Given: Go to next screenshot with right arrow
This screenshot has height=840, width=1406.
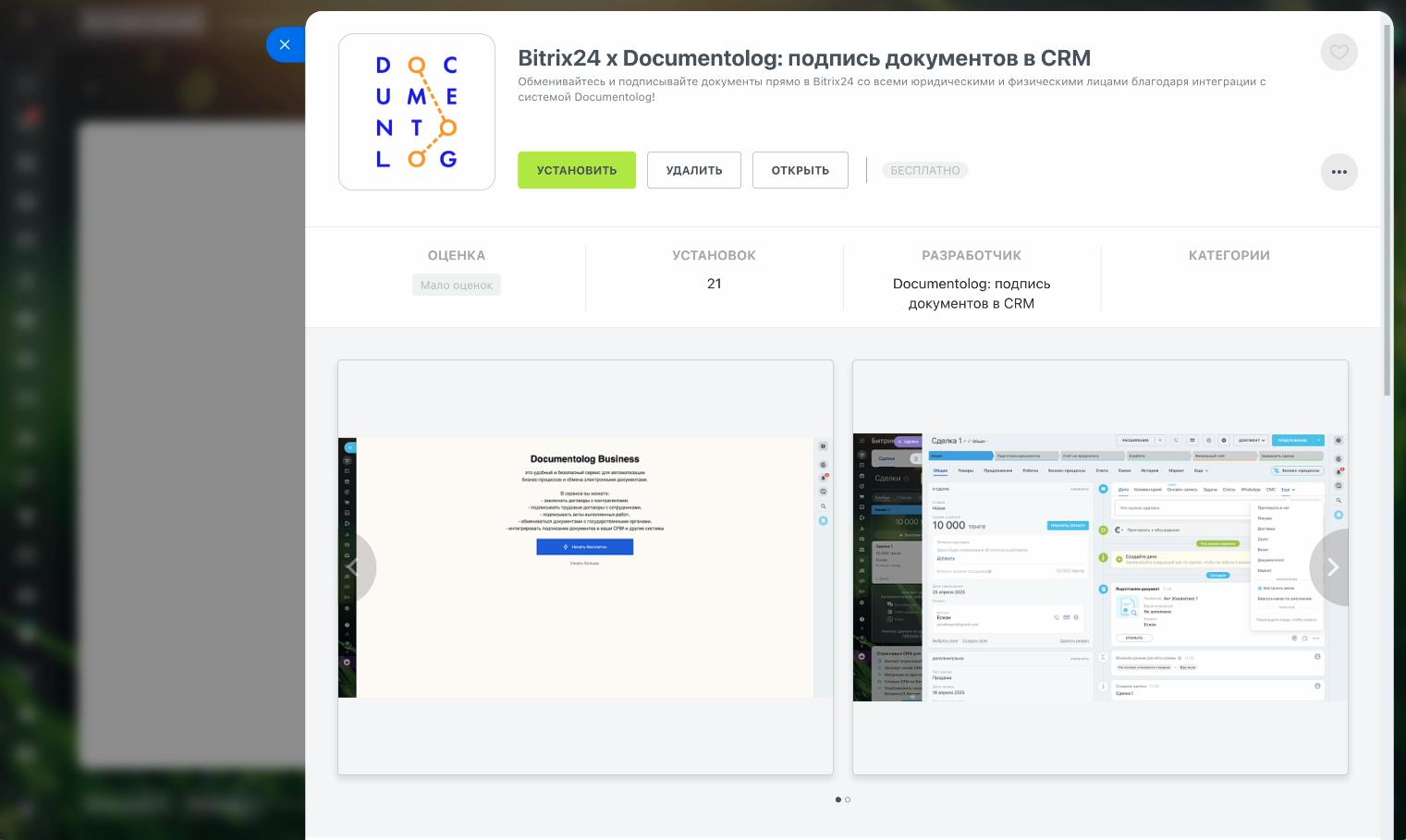Looking at the screenshot, I should (1331, 567).
